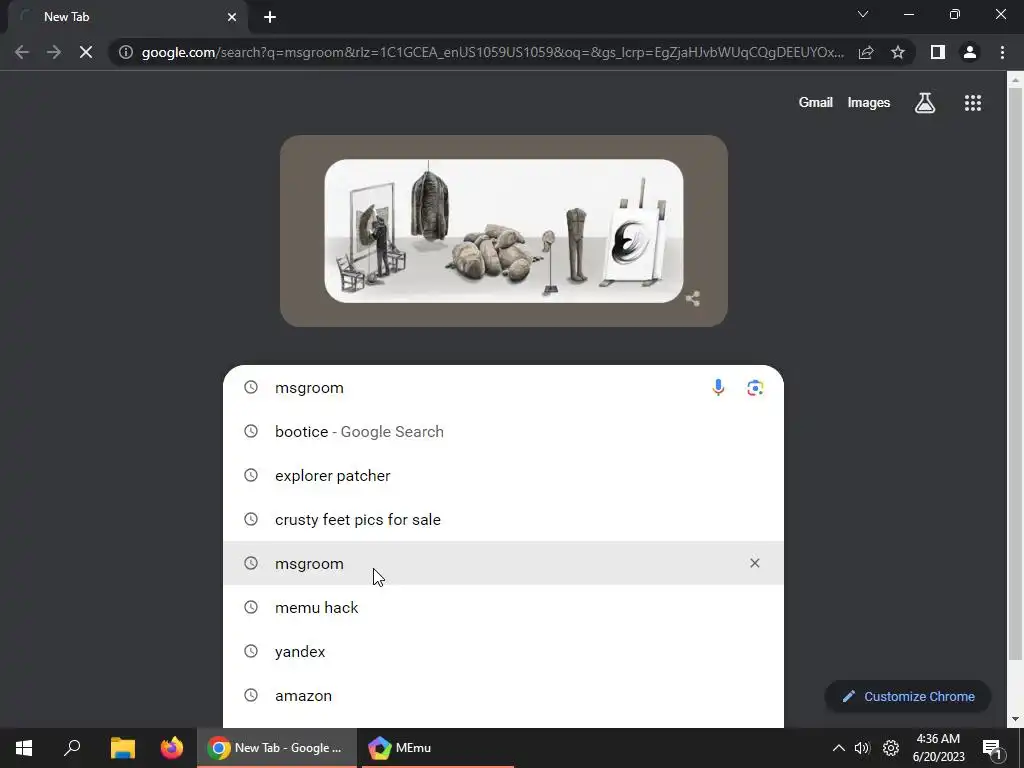Open a new browser tab
1024x768 pixels.
pos(270,17)
